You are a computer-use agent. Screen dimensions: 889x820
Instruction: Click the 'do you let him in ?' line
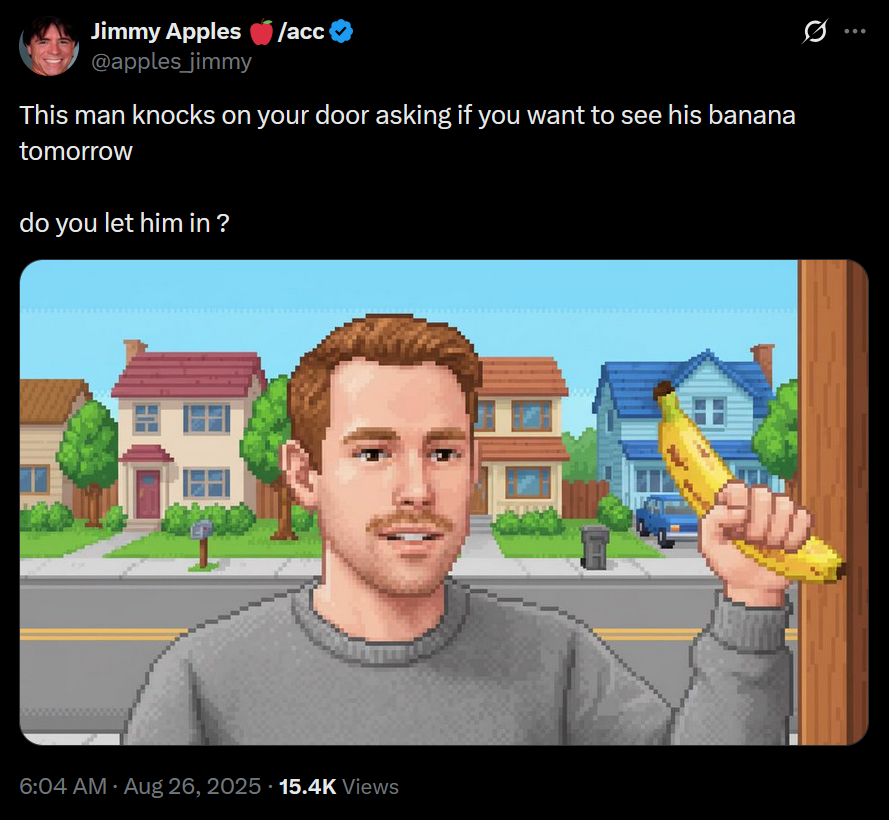point(124,223)
